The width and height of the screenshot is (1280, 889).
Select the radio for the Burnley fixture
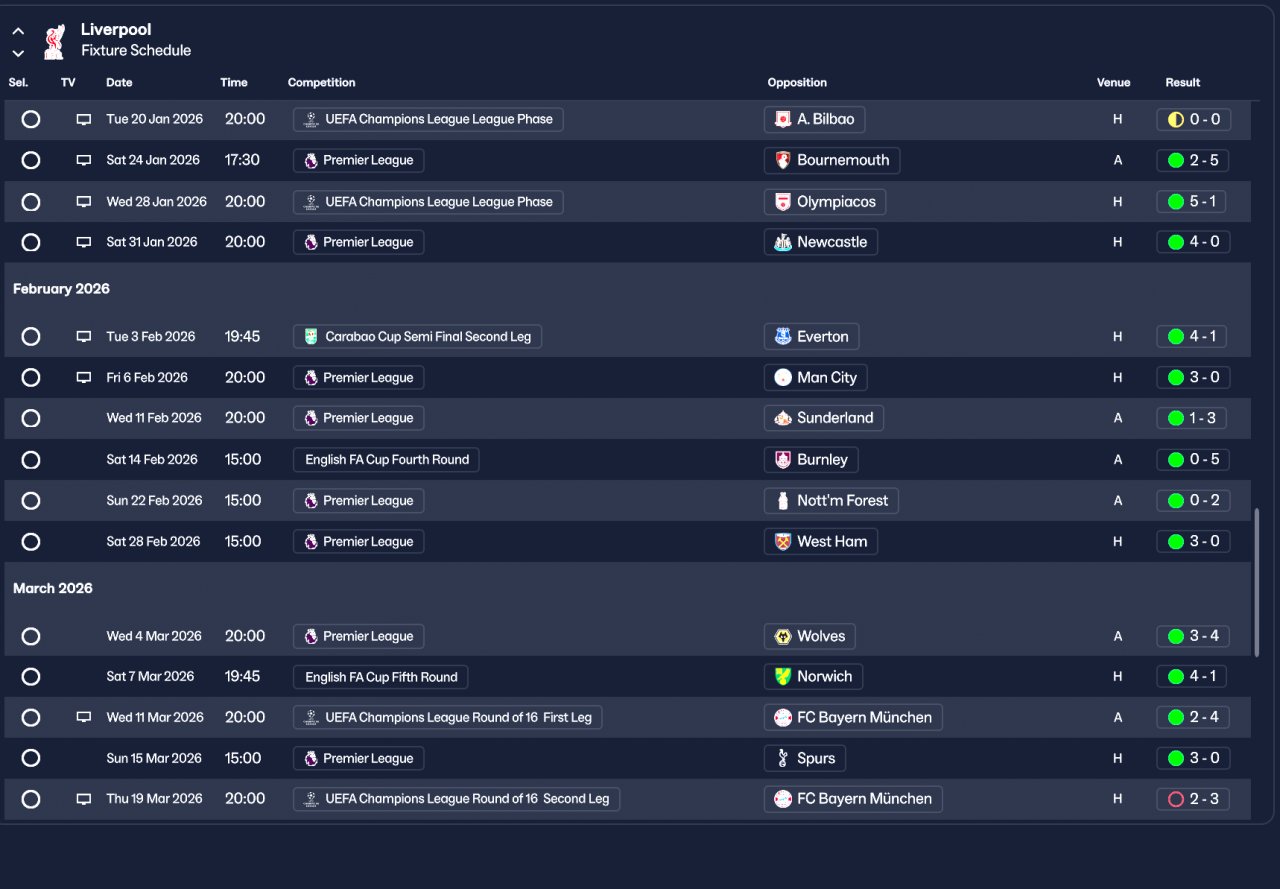31,460
